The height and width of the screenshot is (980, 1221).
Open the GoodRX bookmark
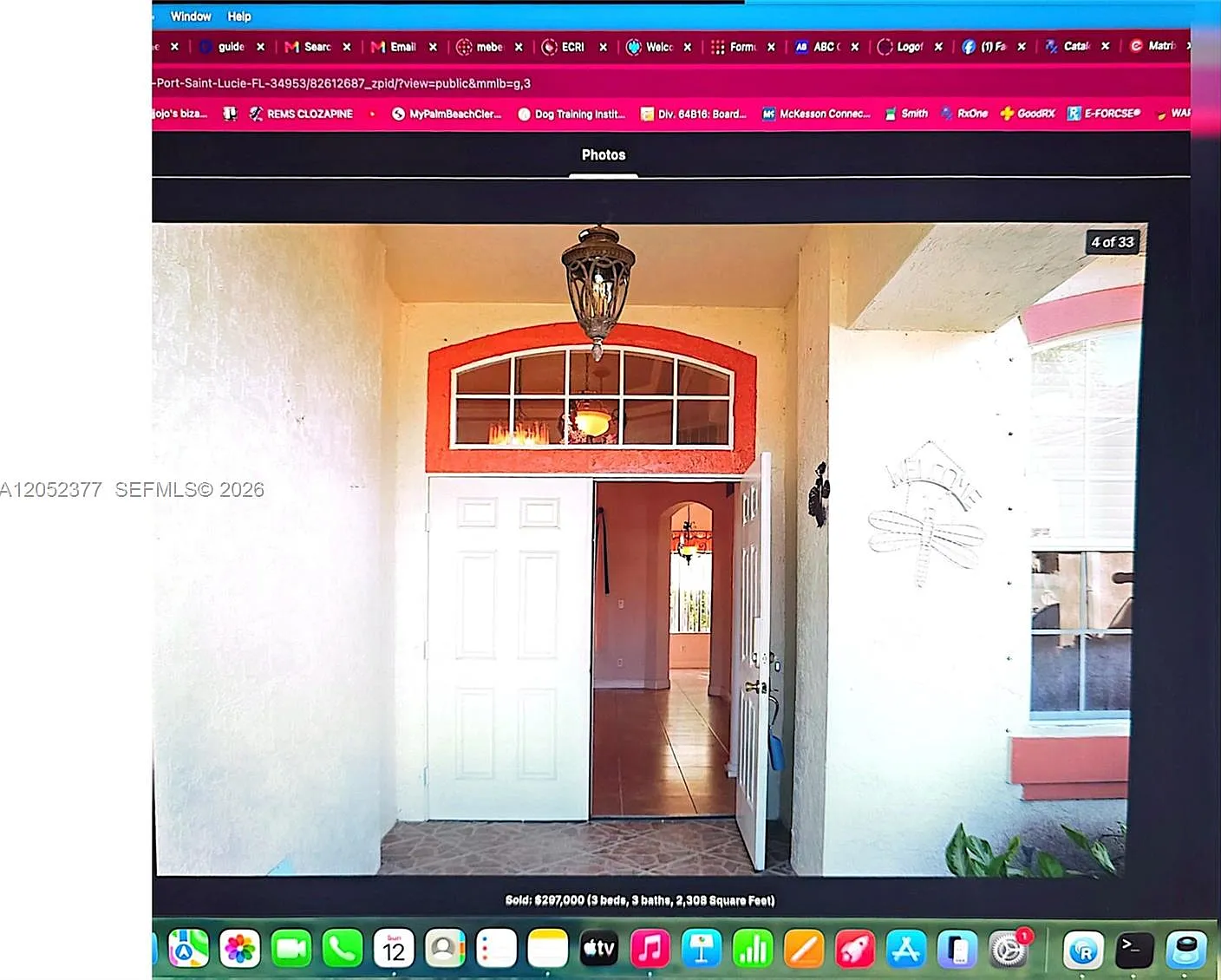pyautogui.click(x=1028, y=114)
